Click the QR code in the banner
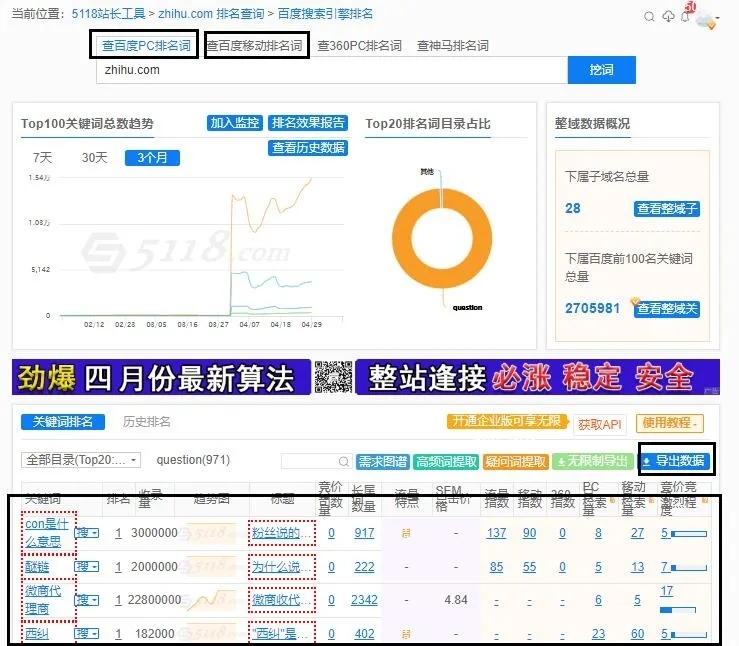Viewport: 739px width, 646px height. pos(333,377)
